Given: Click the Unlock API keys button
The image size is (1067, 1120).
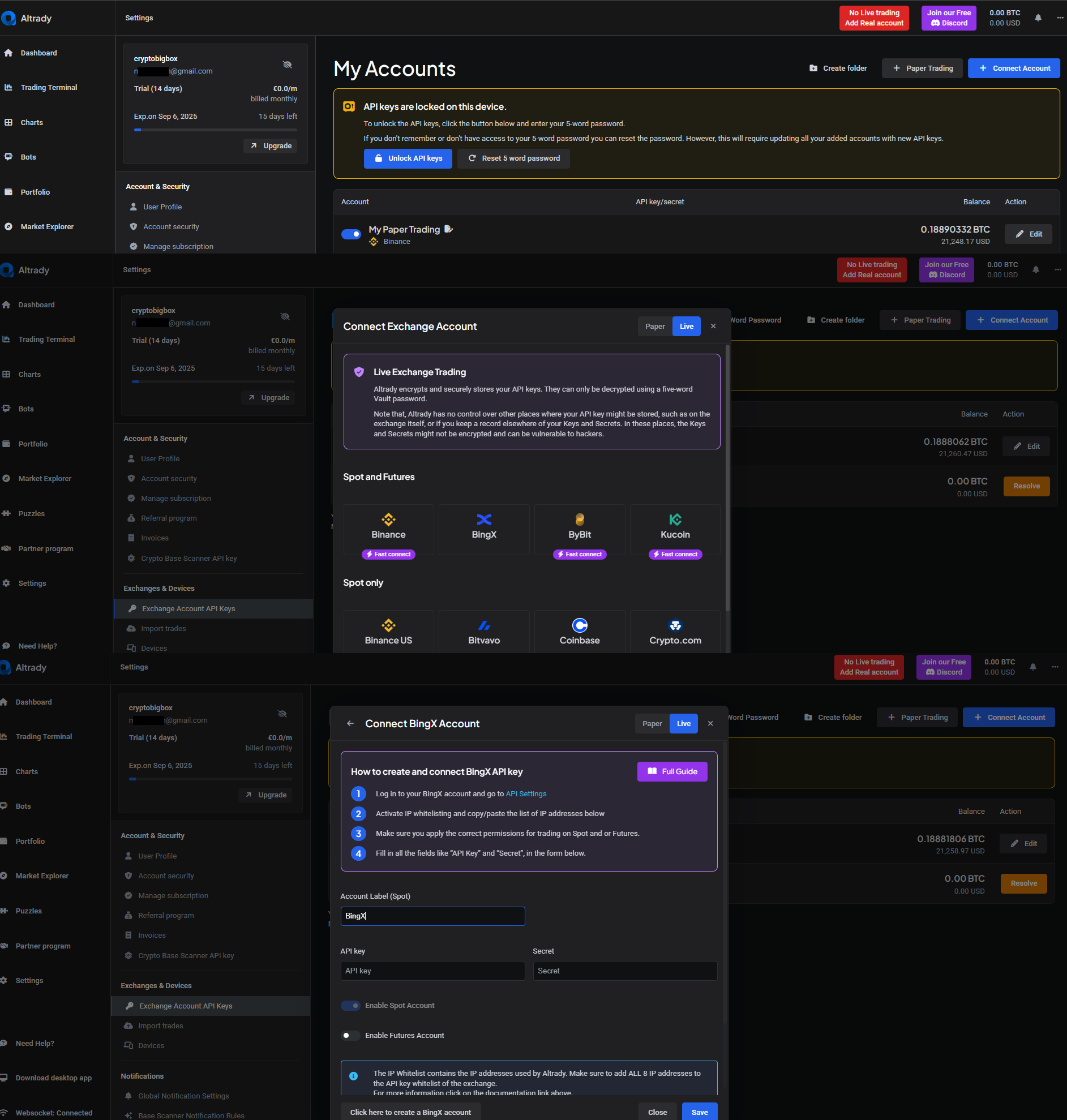Looking at the screenshot, I should pos(408,158).
